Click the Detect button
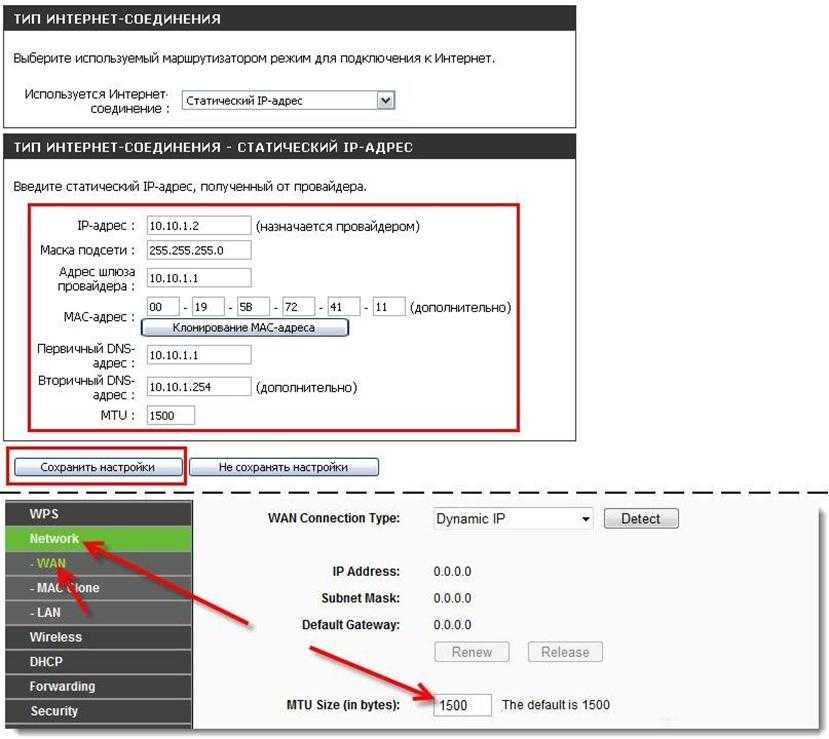The width and height of the screenshot is (829, 739). [x=640, y=519]
